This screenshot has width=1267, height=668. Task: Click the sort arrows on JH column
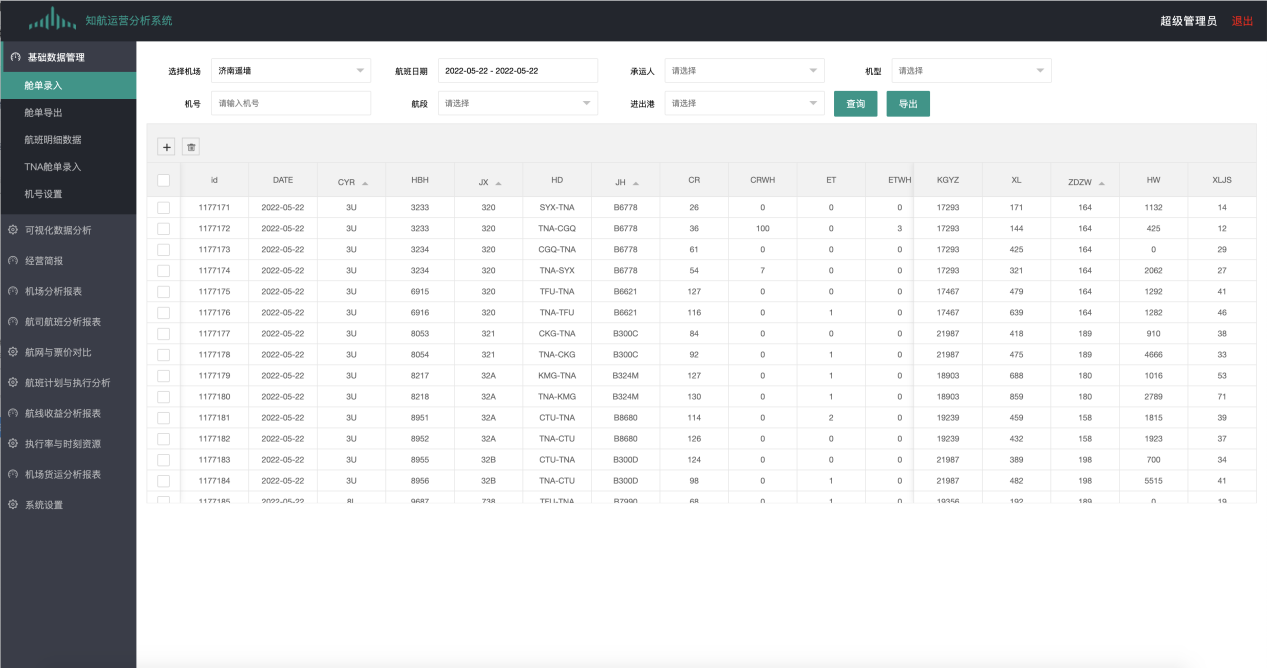[x=636, y=183]
